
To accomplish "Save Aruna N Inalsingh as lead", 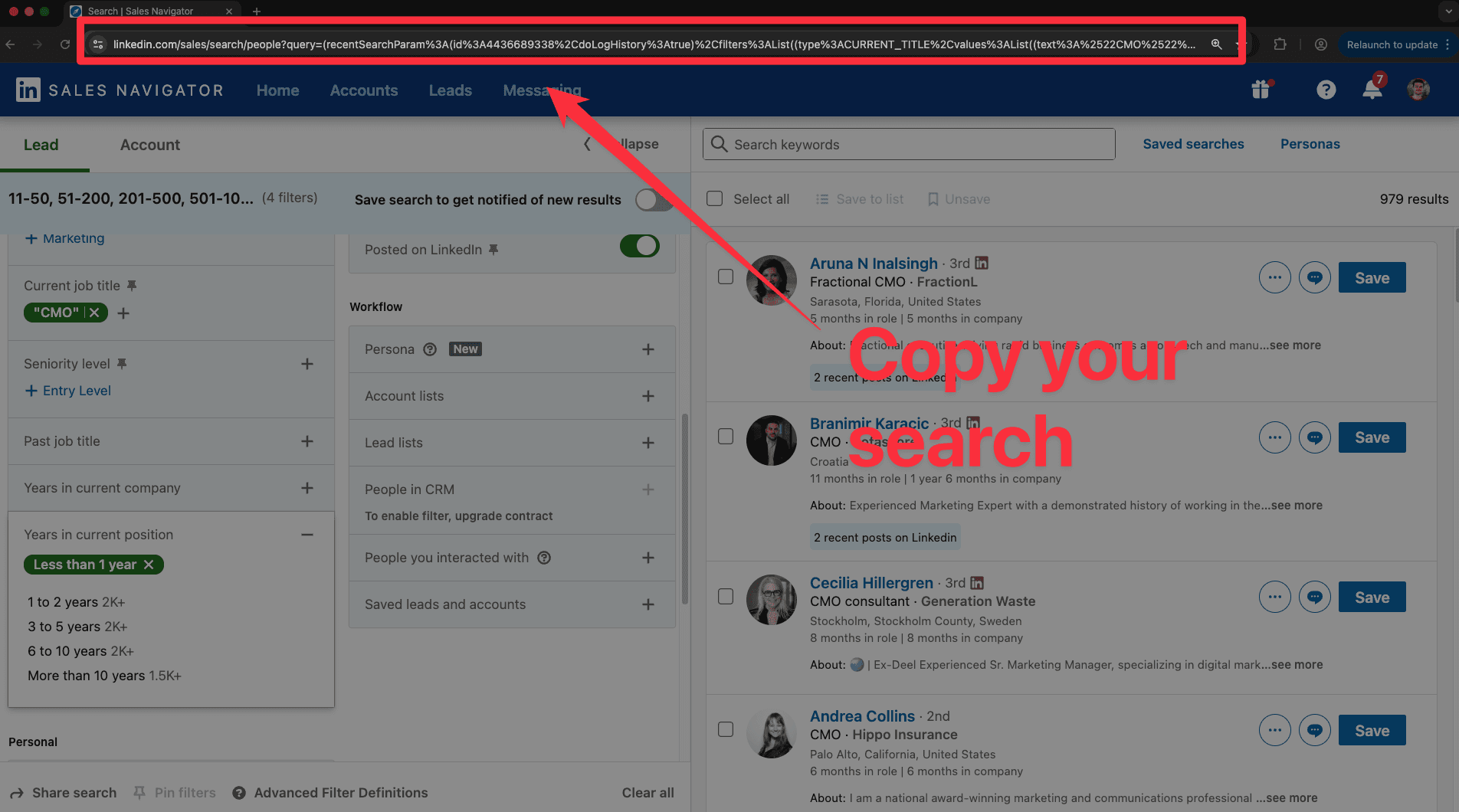I will [x=1372, y=277].
